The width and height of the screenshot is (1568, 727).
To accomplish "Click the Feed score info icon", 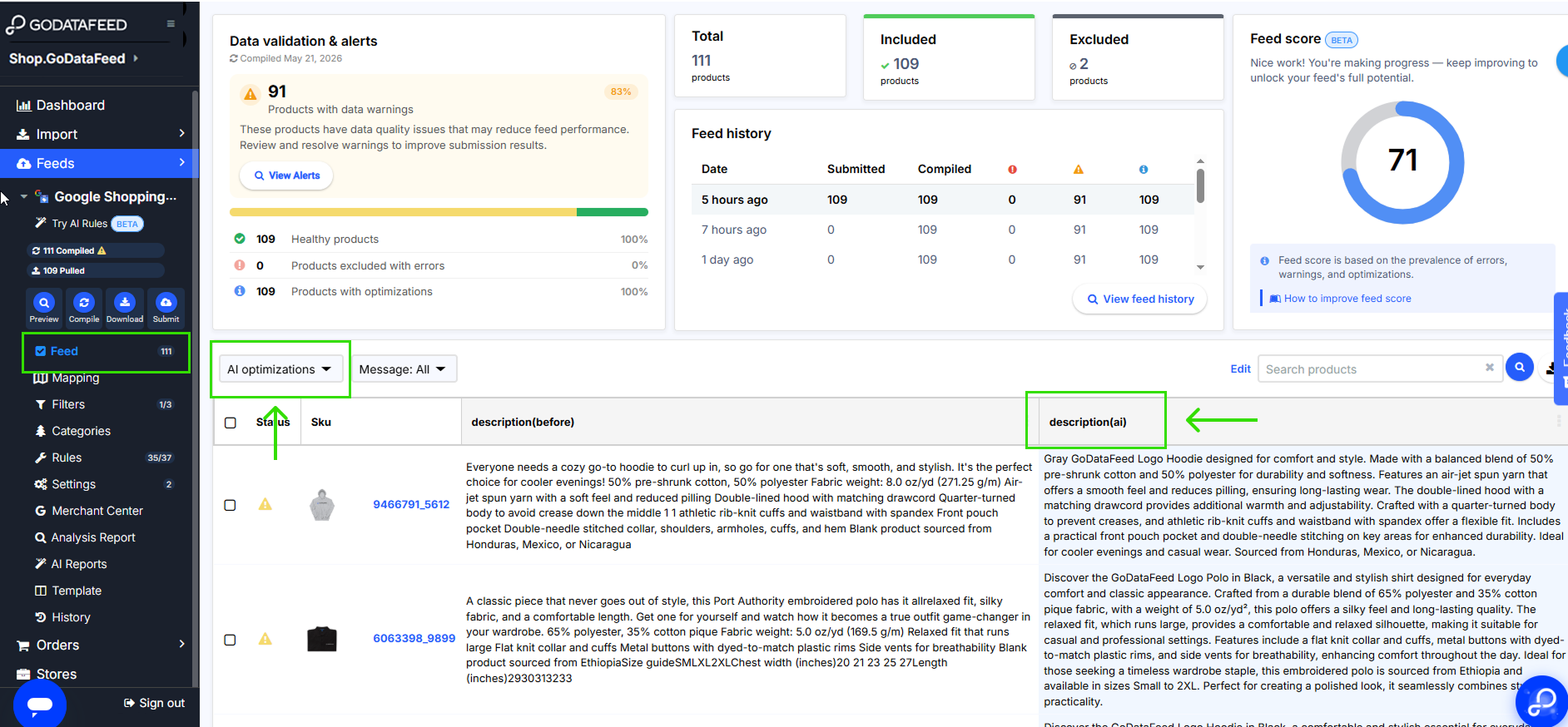I will [x=1265, y=260].
